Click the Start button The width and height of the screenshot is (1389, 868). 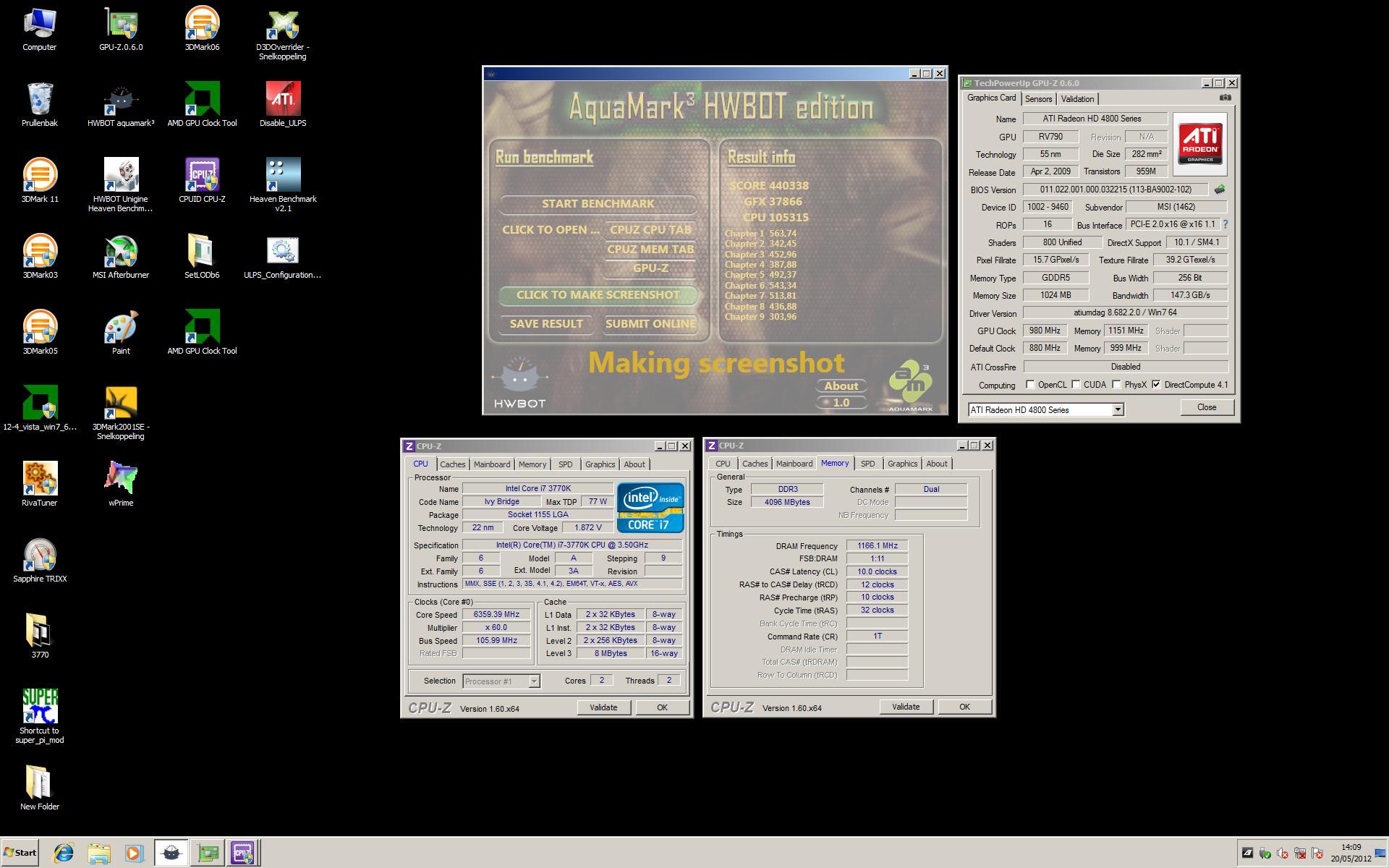coord(20,853)
